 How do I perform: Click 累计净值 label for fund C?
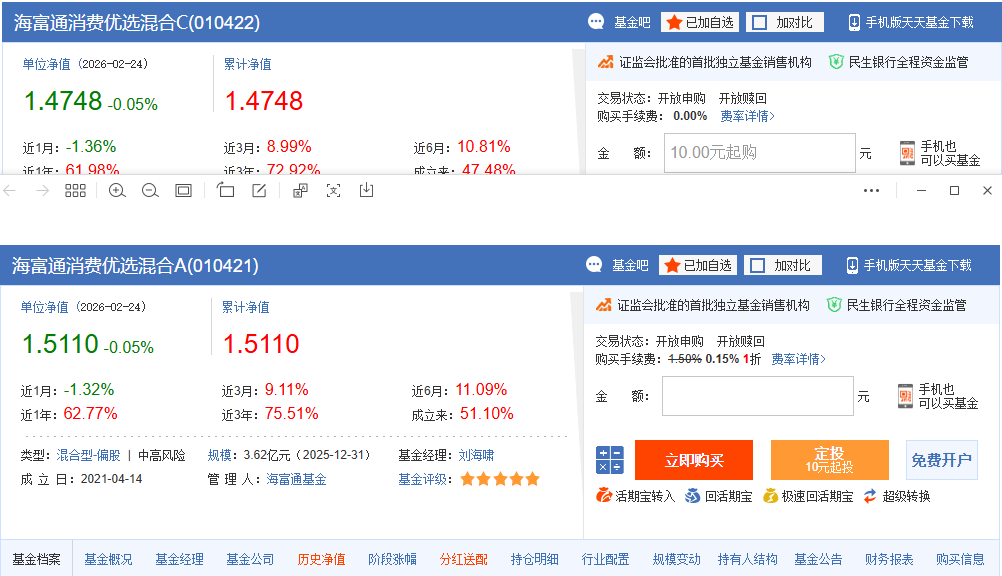(247, 64)
